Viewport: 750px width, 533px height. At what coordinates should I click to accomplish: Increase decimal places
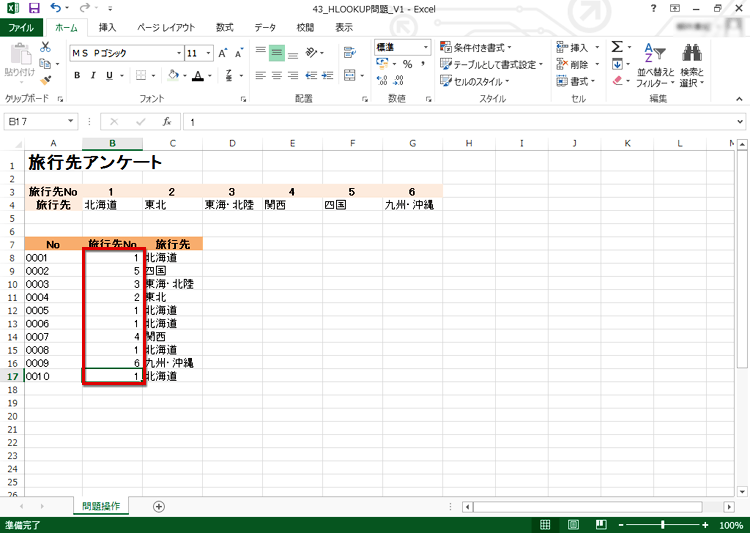(382, 81)
